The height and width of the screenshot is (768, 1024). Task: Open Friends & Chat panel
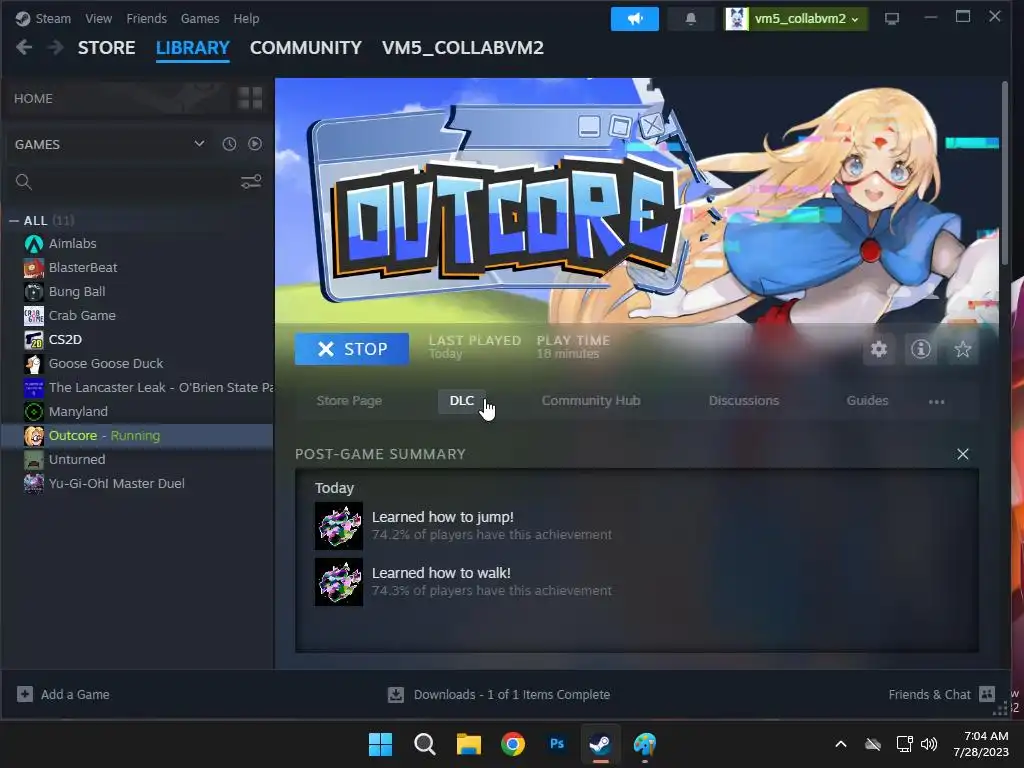(941, 694)
